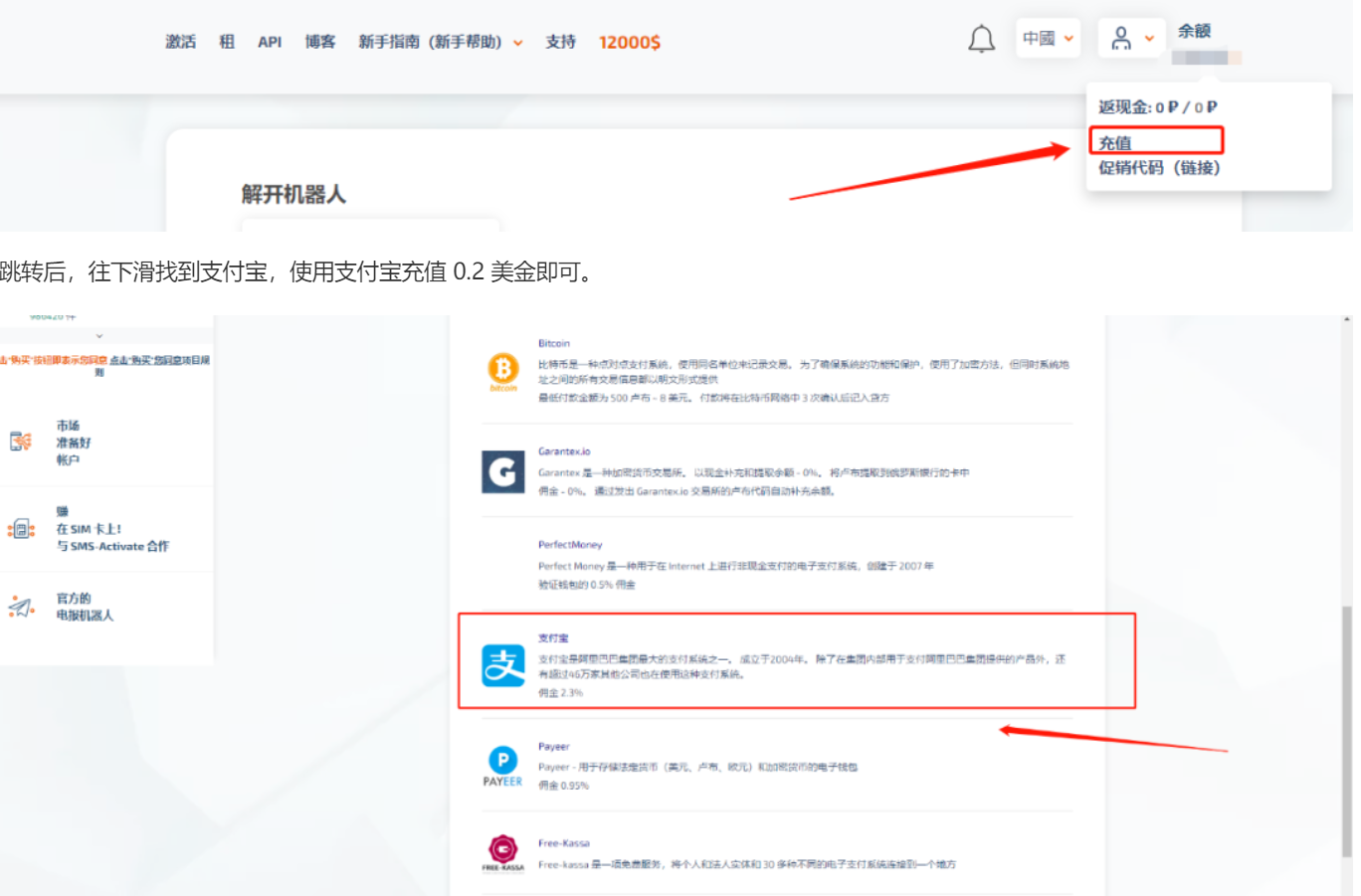Screen dimensions: 1361x896
Task: Open the API menu item
Action: click(x=270, y=42)
